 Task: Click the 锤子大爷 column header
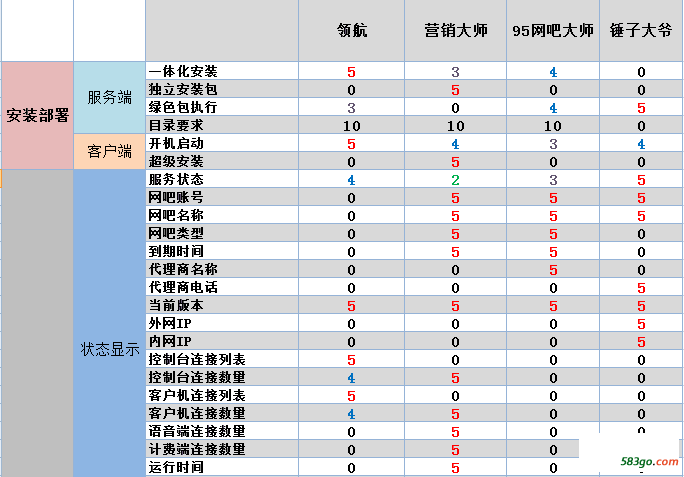pos(641,31)
